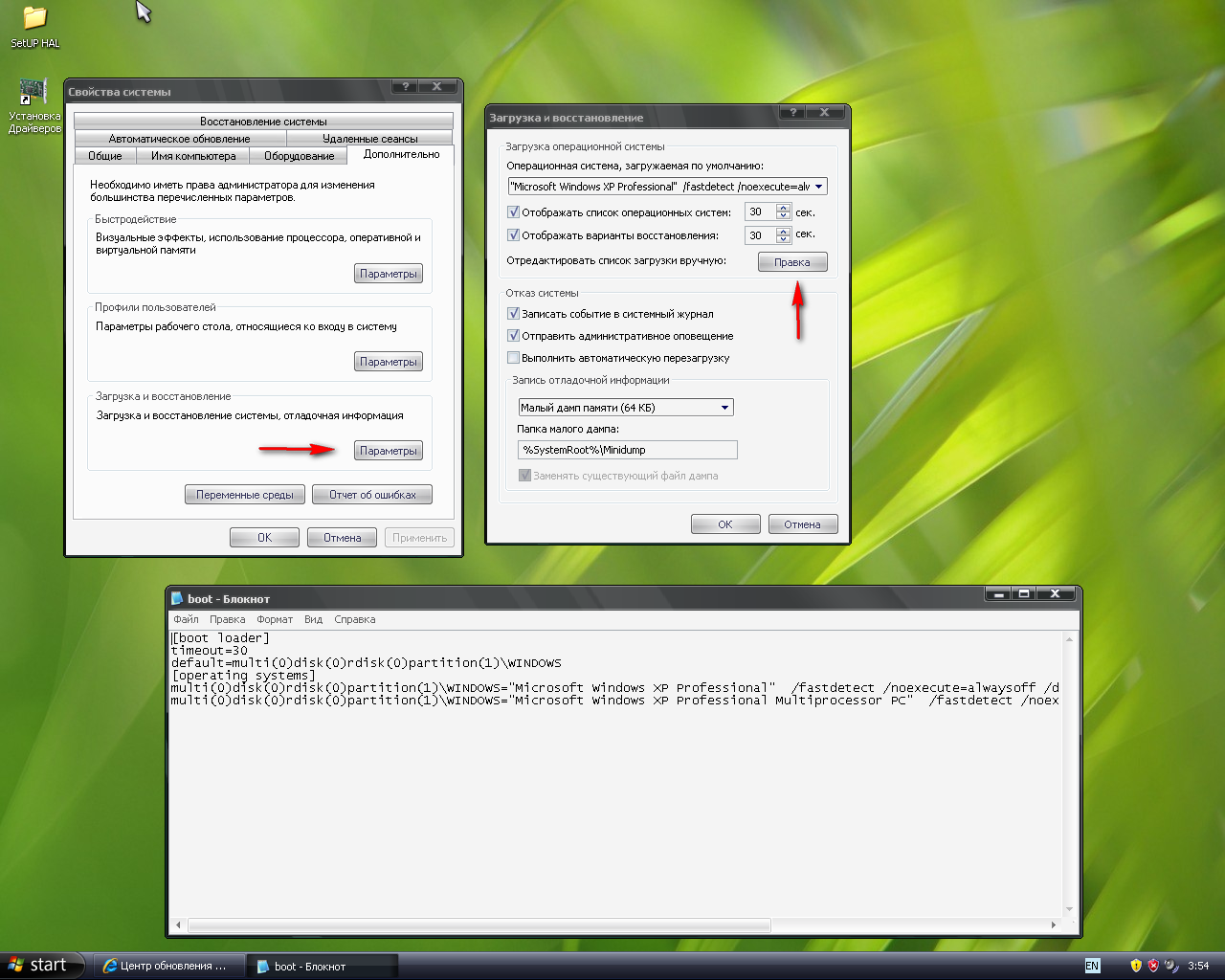Click the [operating systems] line in Notepad
This screenshot has height=980, width=1225.
[x=244, y=676]
